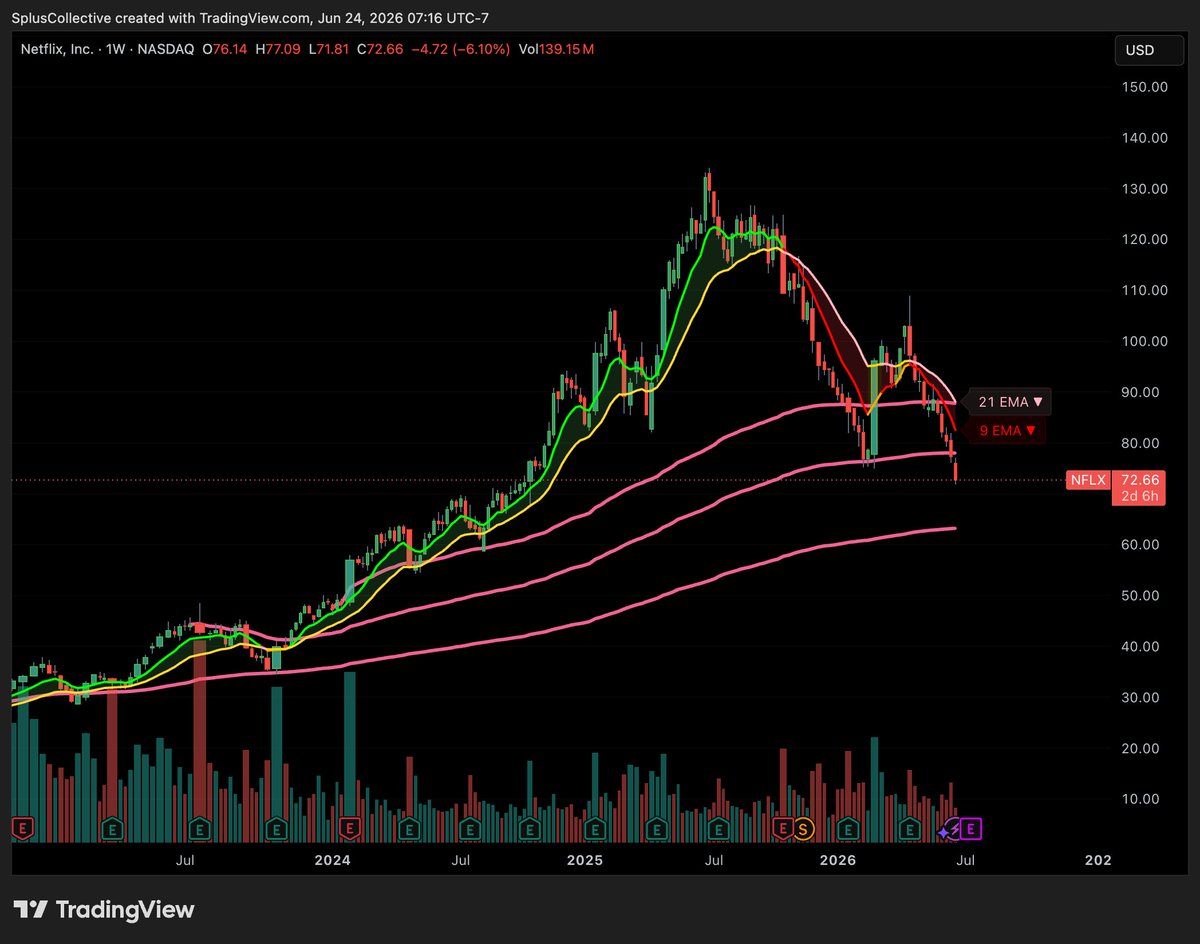
Task: Click the 110.00 price axis label
Action: point(1144,290)
